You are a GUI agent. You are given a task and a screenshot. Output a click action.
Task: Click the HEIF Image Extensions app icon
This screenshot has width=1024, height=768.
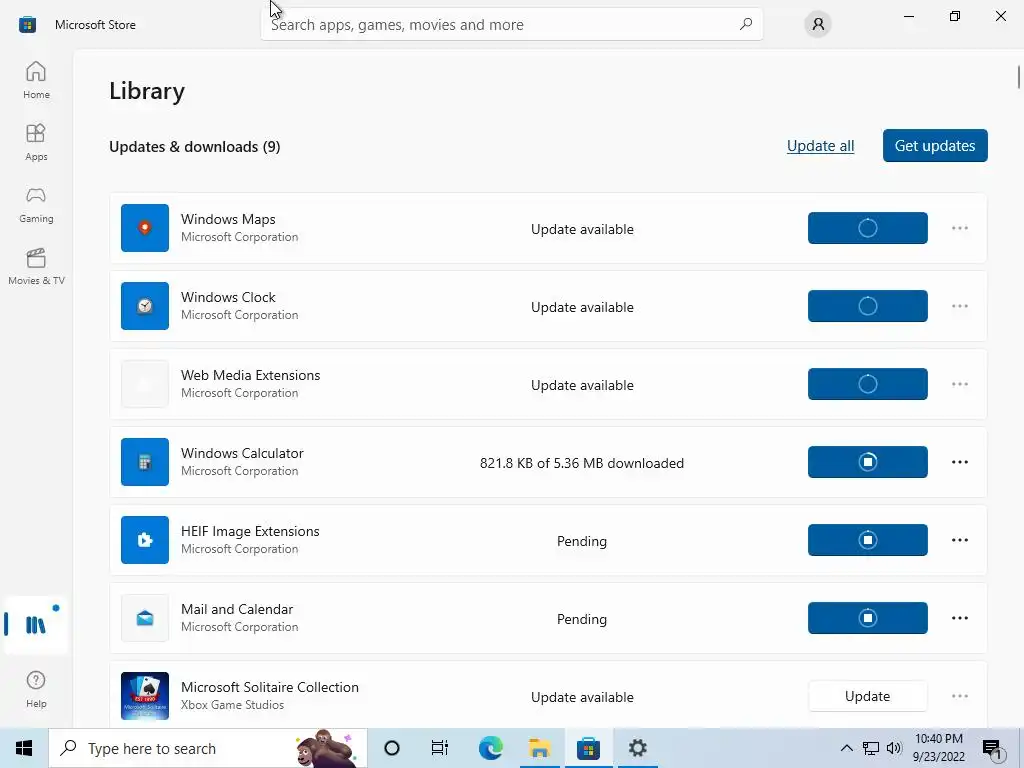click(145, 540)
